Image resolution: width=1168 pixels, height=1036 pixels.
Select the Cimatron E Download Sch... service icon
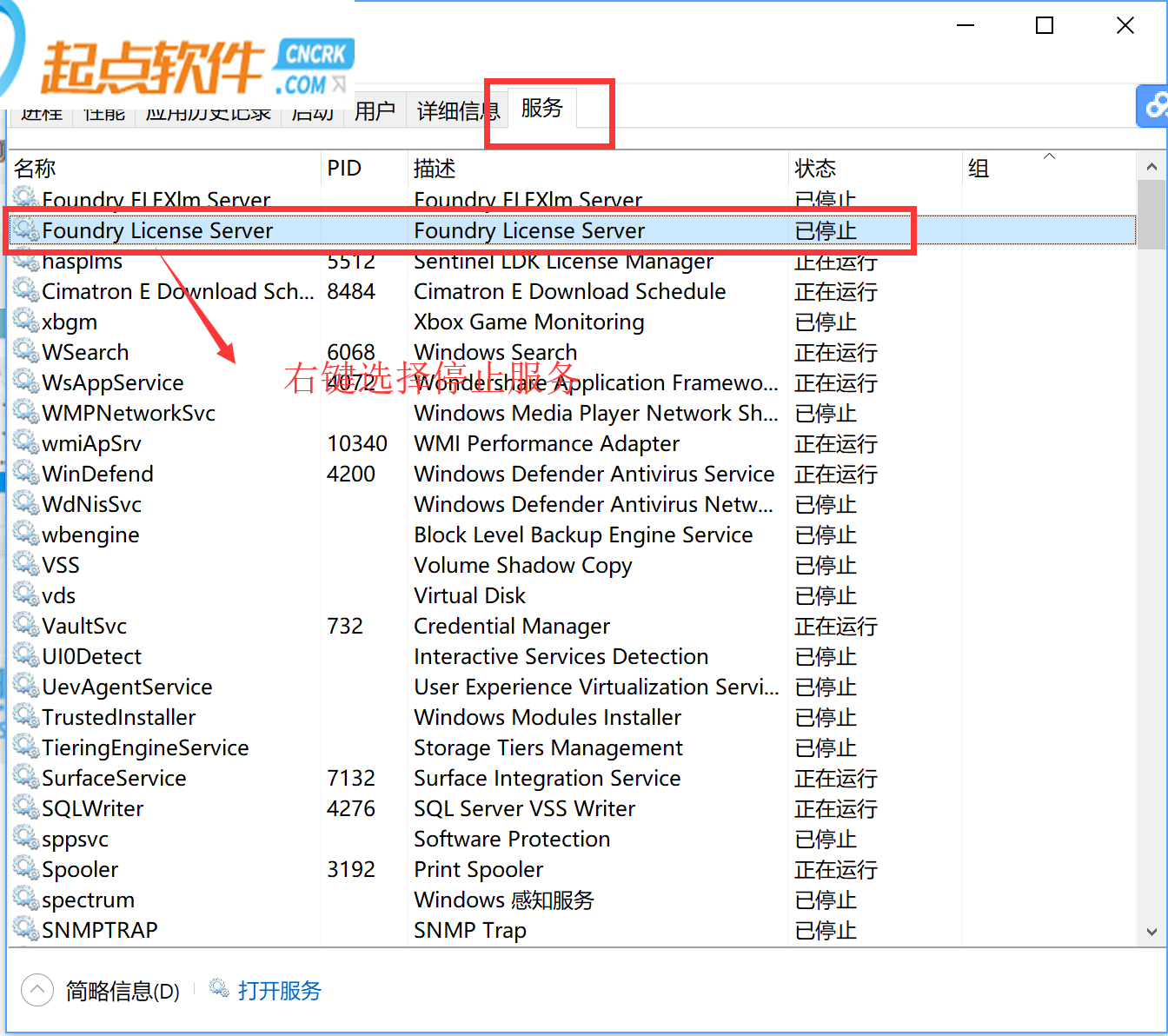(x=25, y=290)
